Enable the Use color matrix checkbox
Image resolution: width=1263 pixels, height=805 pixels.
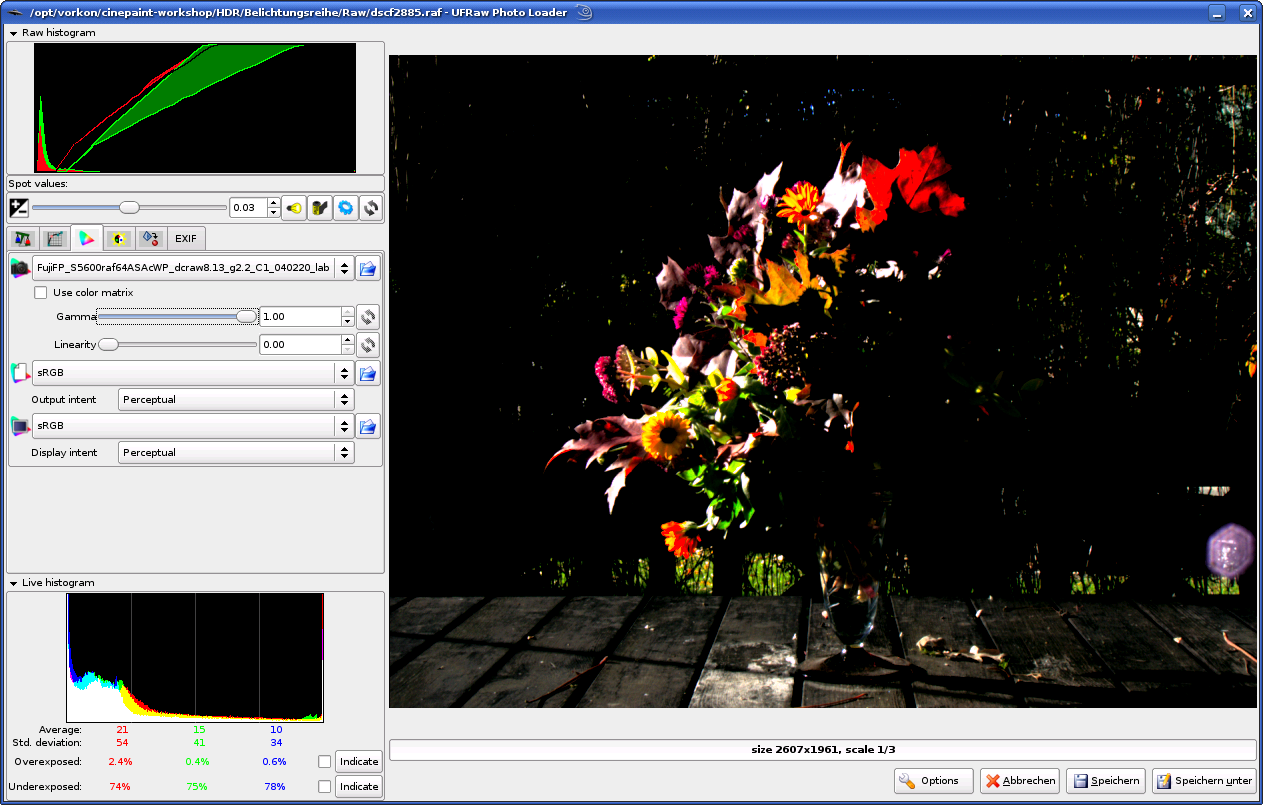click(41, 293)
